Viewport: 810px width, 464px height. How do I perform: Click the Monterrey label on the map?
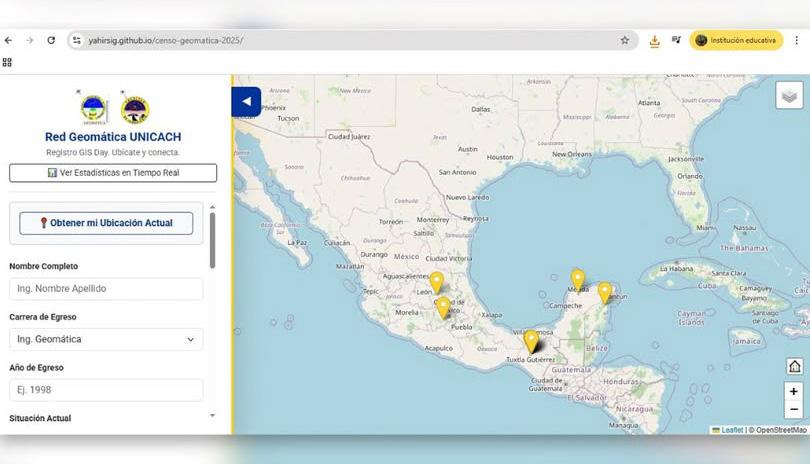(433, 220)
